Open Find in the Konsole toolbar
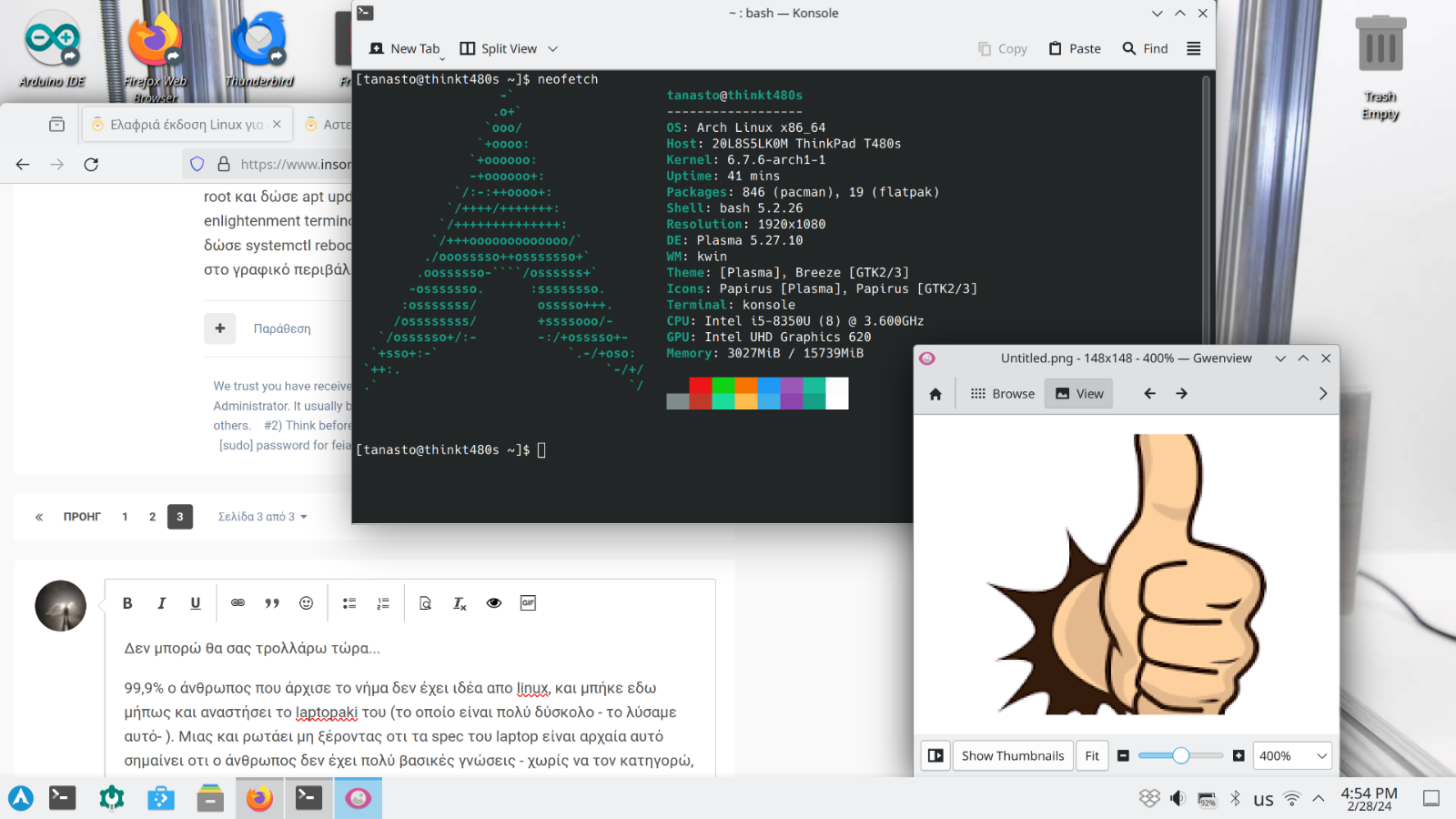 point(1145,49)
